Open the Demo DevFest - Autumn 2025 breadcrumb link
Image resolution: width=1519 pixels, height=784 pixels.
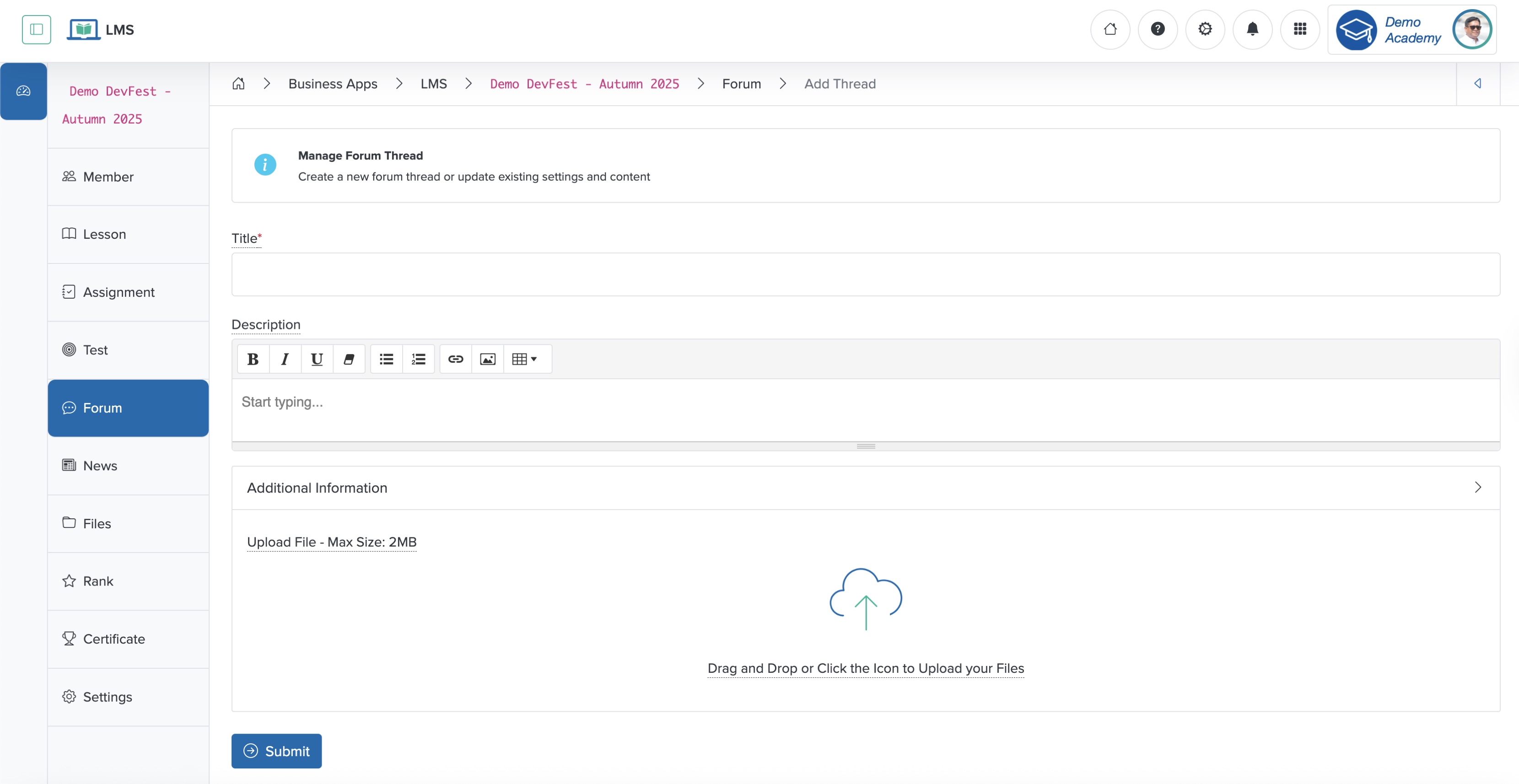coord(584,83)
